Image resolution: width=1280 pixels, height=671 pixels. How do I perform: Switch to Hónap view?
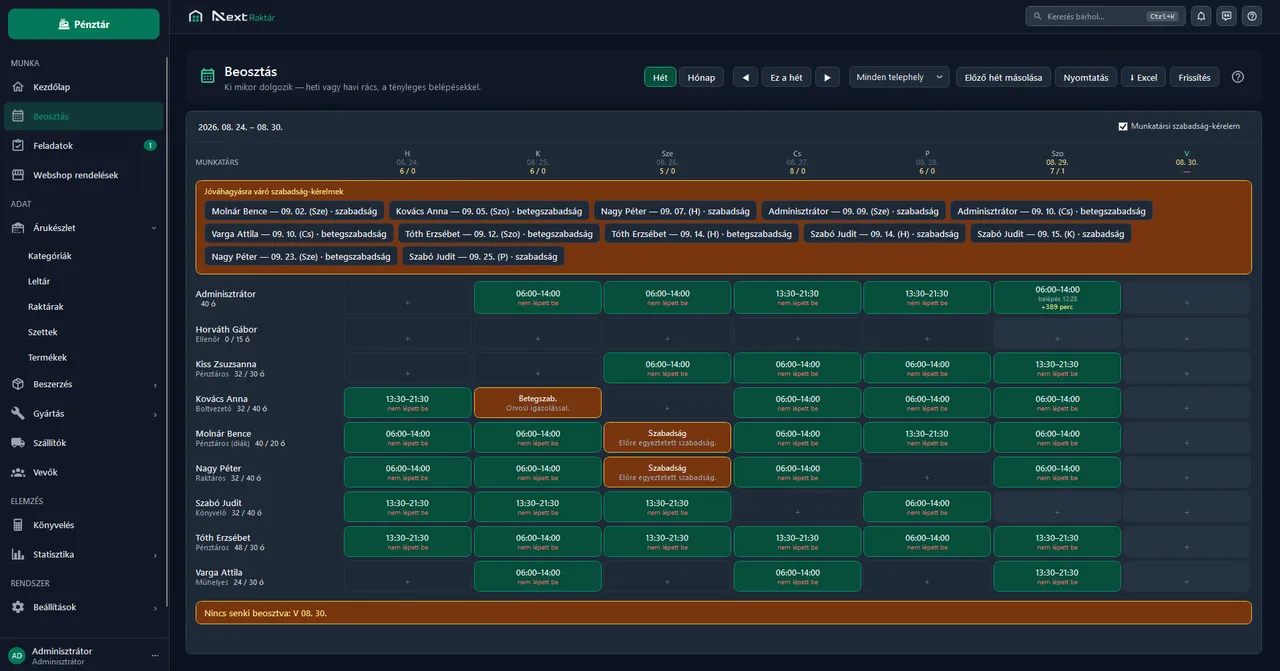[x=701, y=77]
